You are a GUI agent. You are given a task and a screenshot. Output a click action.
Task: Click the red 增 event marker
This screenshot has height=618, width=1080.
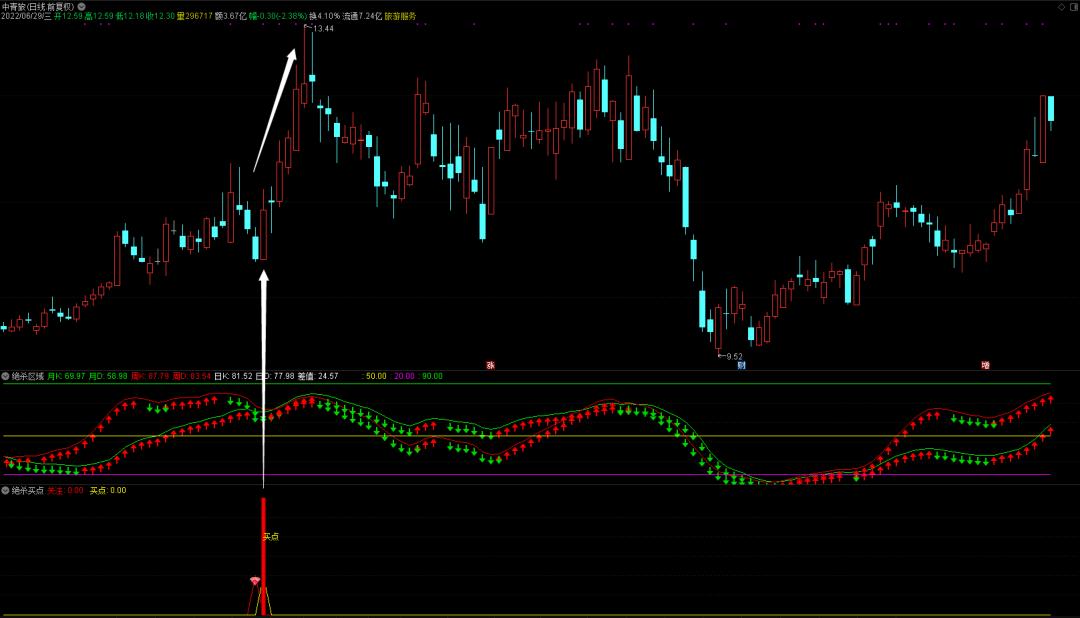tap(986, 365)
